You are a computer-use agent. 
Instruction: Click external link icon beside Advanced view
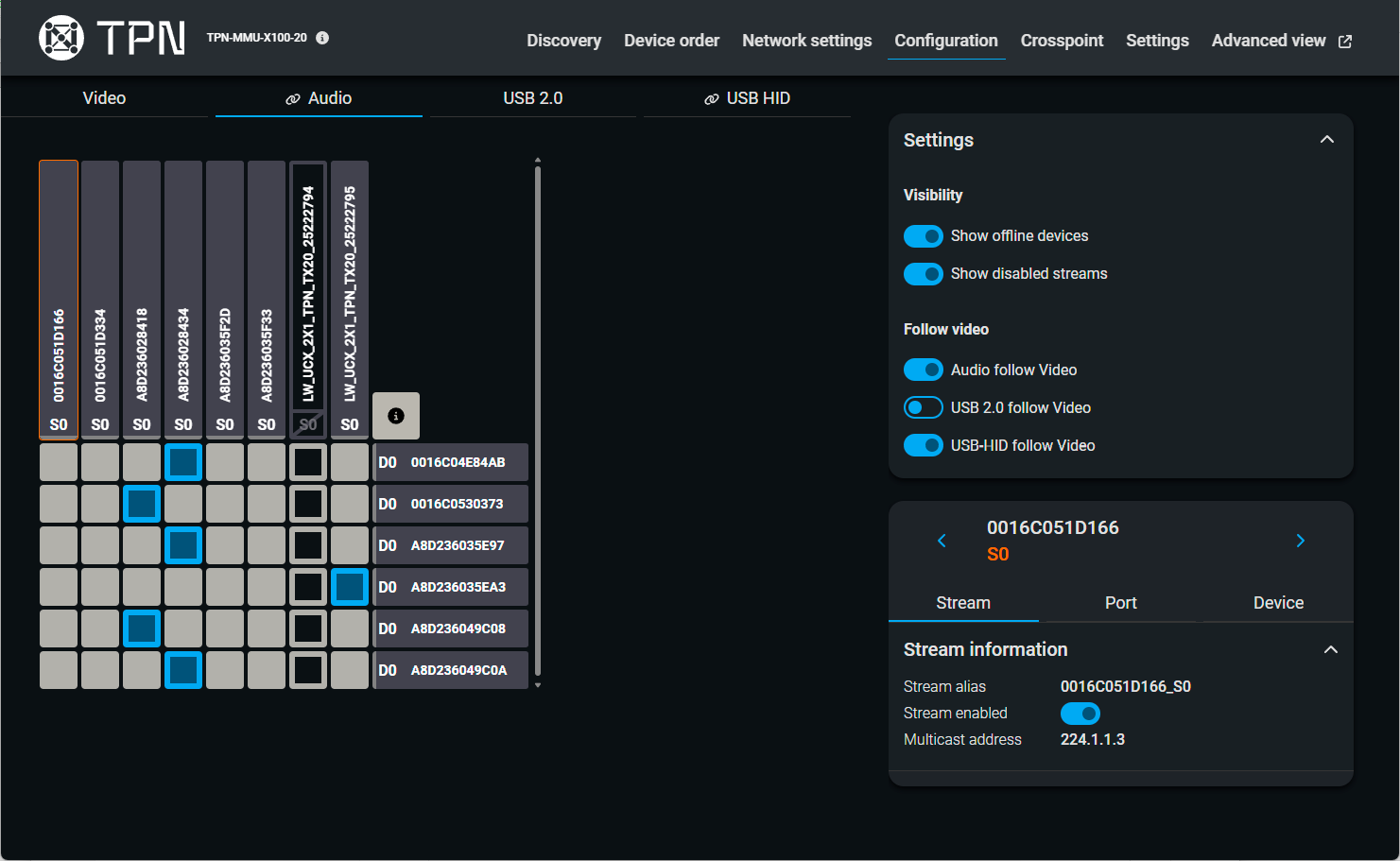click(1345, 41)
